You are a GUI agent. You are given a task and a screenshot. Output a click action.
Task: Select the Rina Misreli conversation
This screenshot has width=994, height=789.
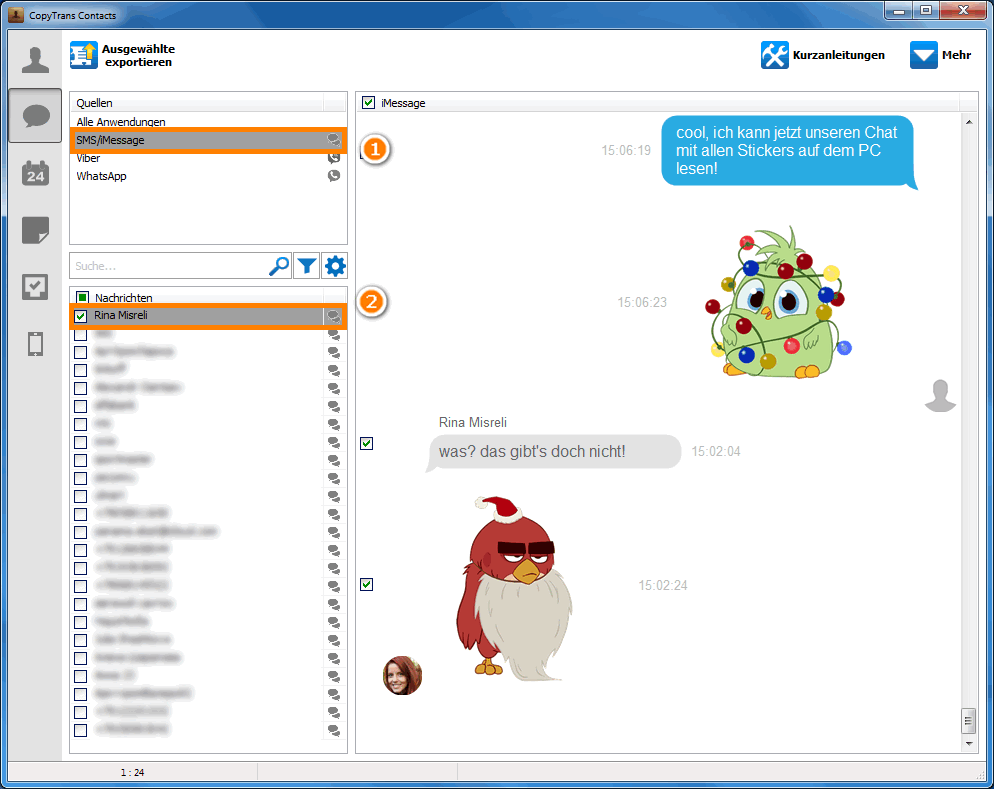click(x=208, y=316)
